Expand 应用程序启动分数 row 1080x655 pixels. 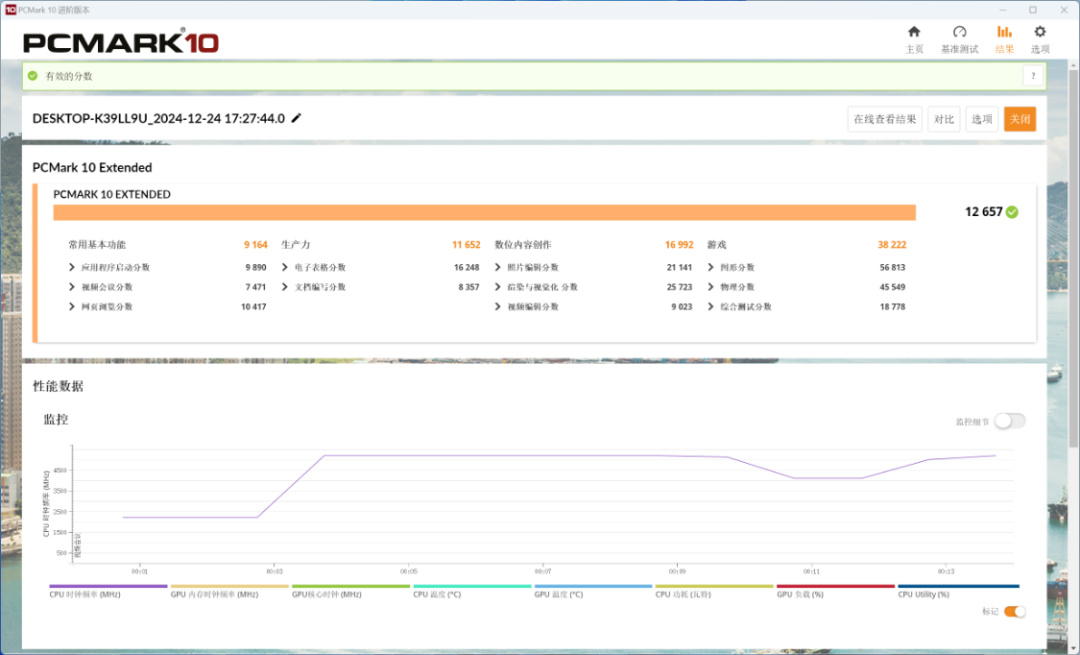(71, 267)
